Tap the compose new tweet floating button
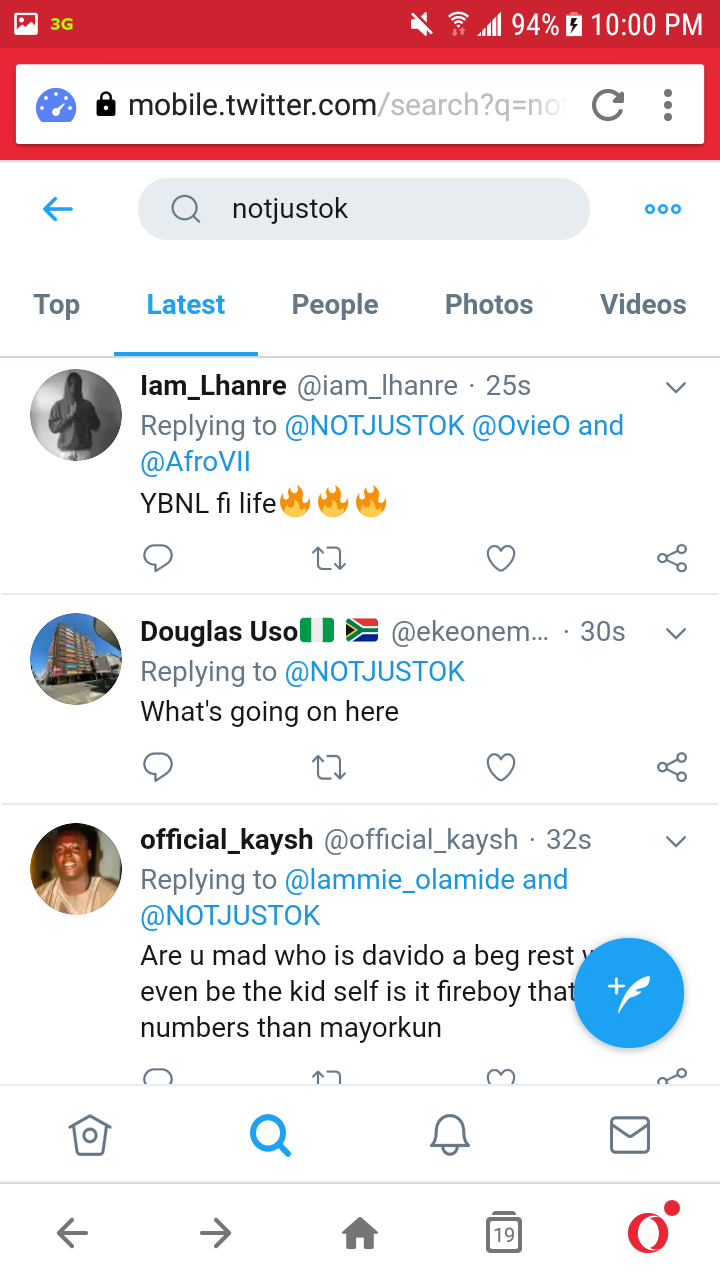 pos(629,993)
